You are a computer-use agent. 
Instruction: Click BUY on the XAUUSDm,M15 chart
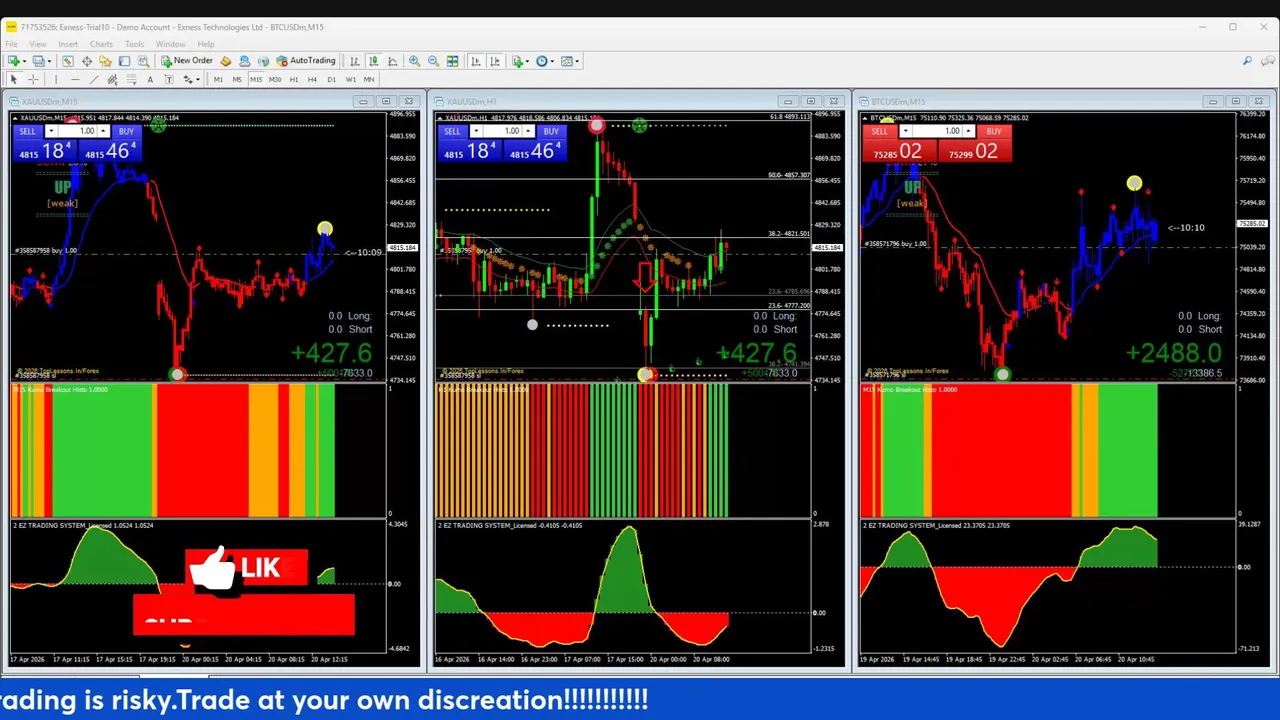(126, 131)
